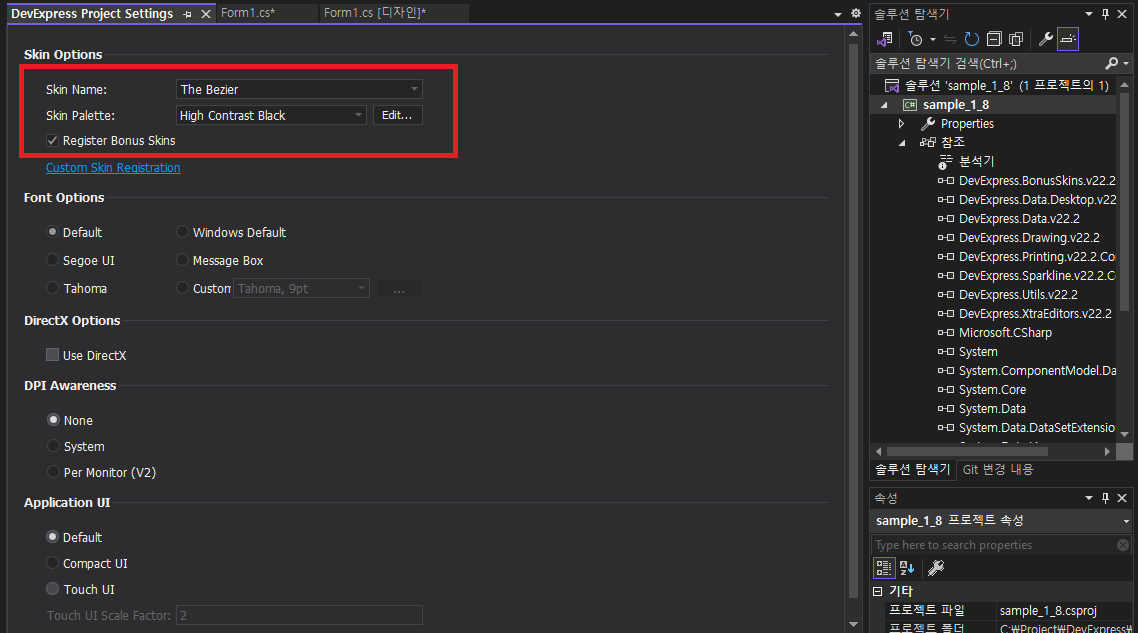Close the DevExpress Project Settings tab
The height and width of the screenshot is (633, 1138).
pos(206,14)
